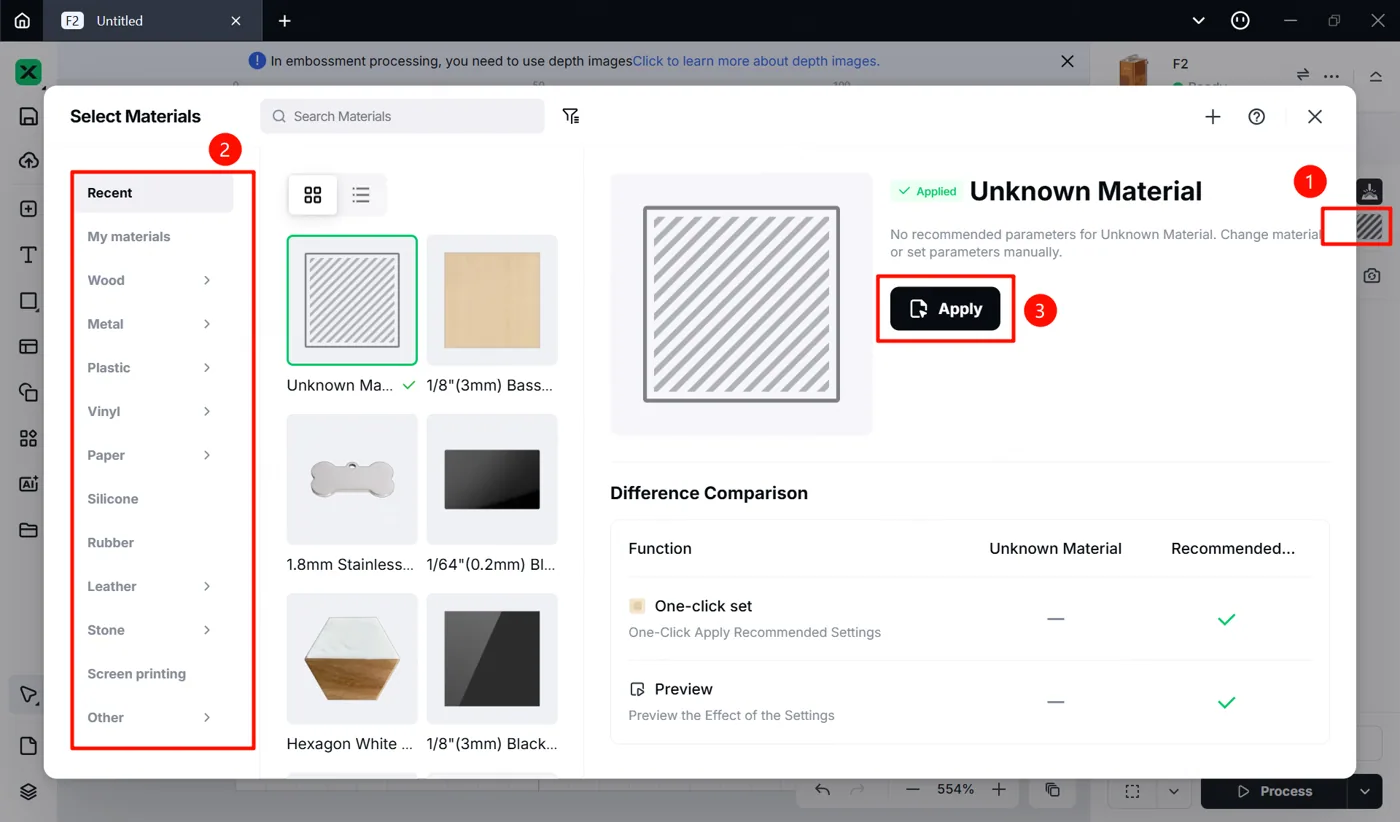The width and height of the screenshot is (1400, 822).
Task: Select the Text tool in left sidebar
Action: click(x=28, y=255)
